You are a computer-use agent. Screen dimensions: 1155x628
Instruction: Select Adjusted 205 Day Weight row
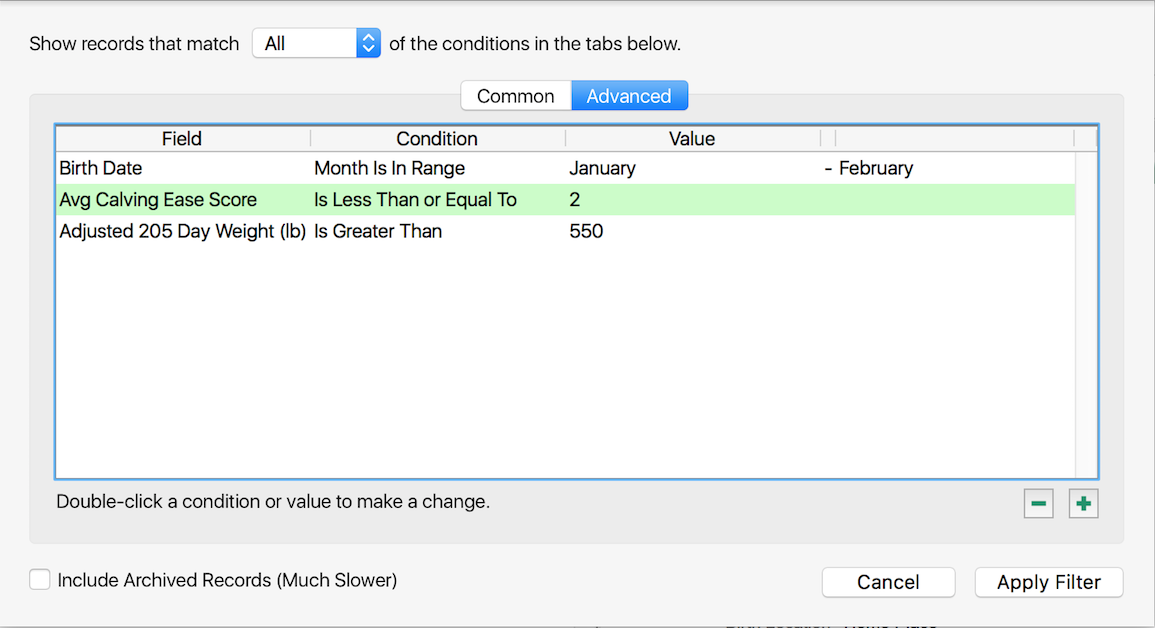(x=182, y=231)
